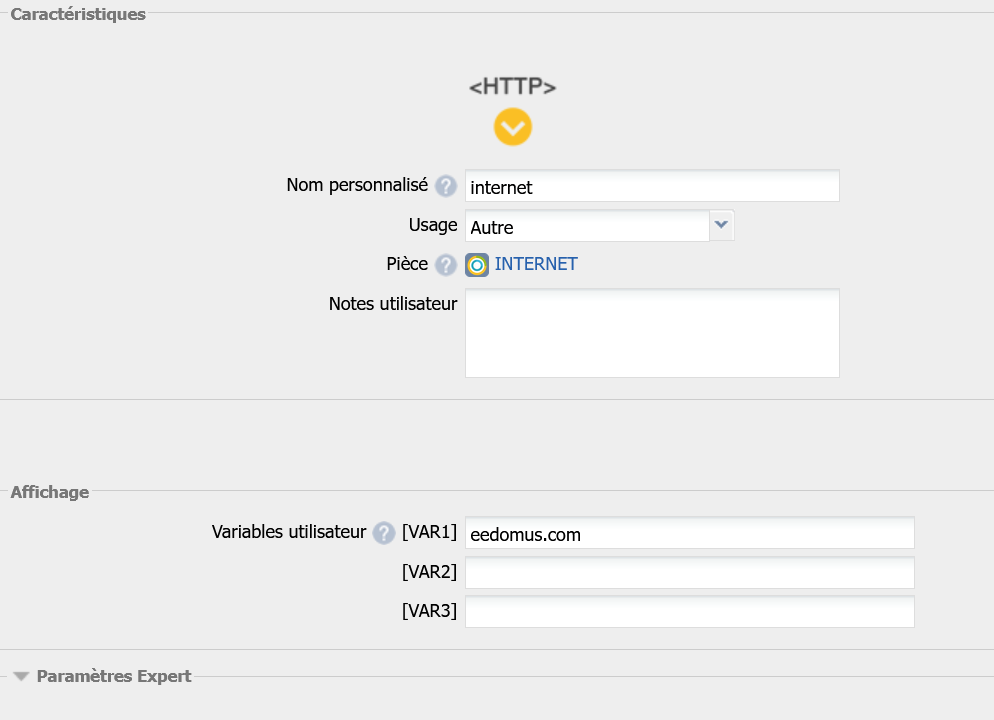Screen dimensions: 994x720
Task: Open the Usage dropdown arrow
Action: [x=721, y=226]
